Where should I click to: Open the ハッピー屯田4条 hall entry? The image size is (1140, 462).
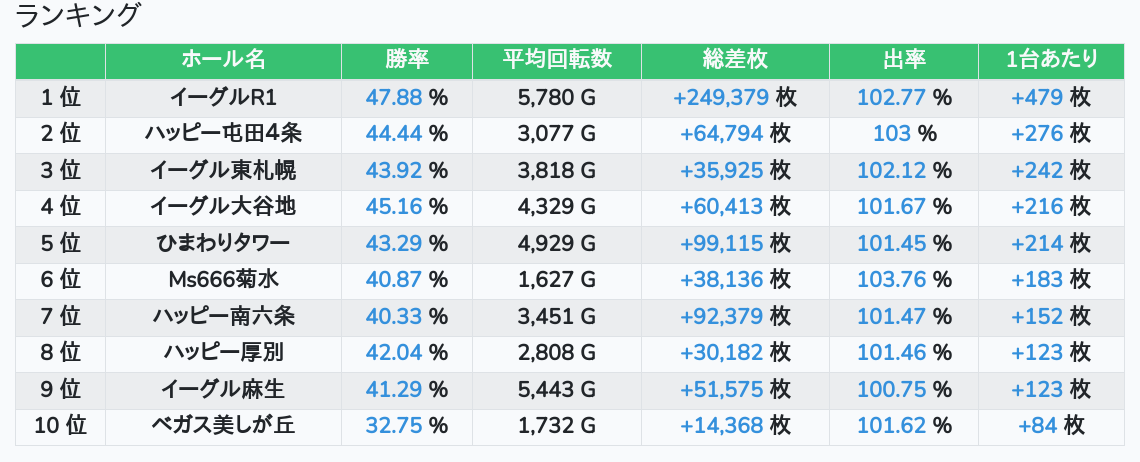tap(223, 134)
